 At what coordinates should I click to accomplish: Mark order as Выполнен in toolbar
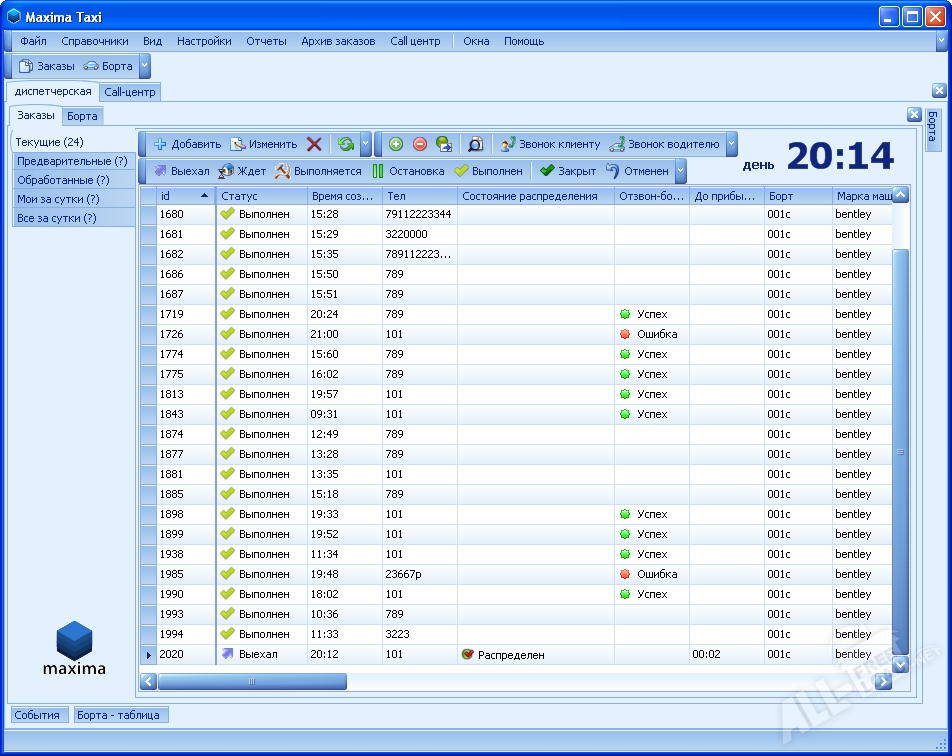pos(488,171)
